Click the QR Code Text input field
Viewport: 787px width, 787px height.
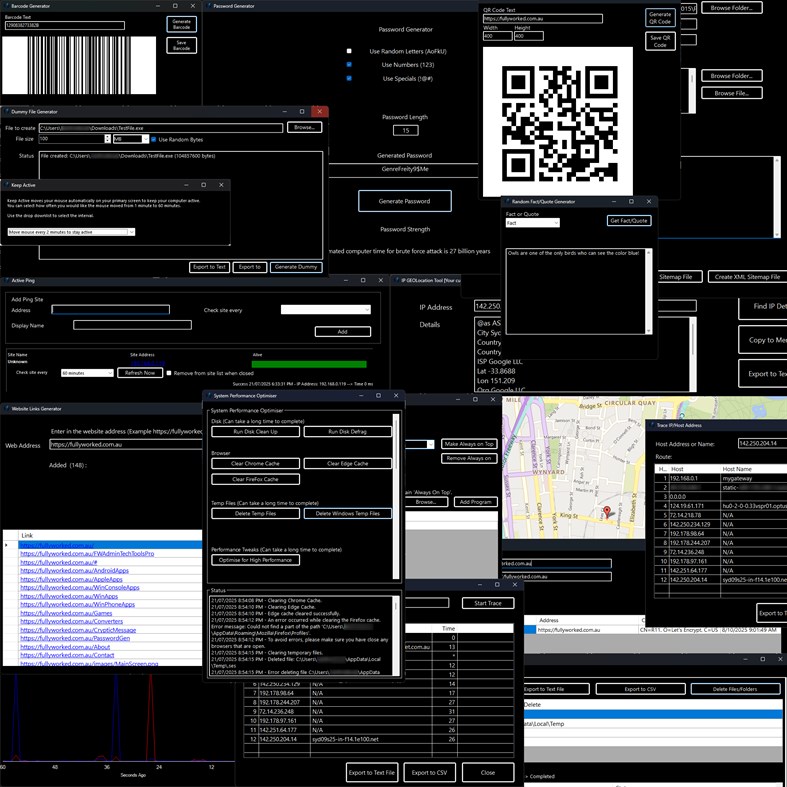click(x=543, y=19)
